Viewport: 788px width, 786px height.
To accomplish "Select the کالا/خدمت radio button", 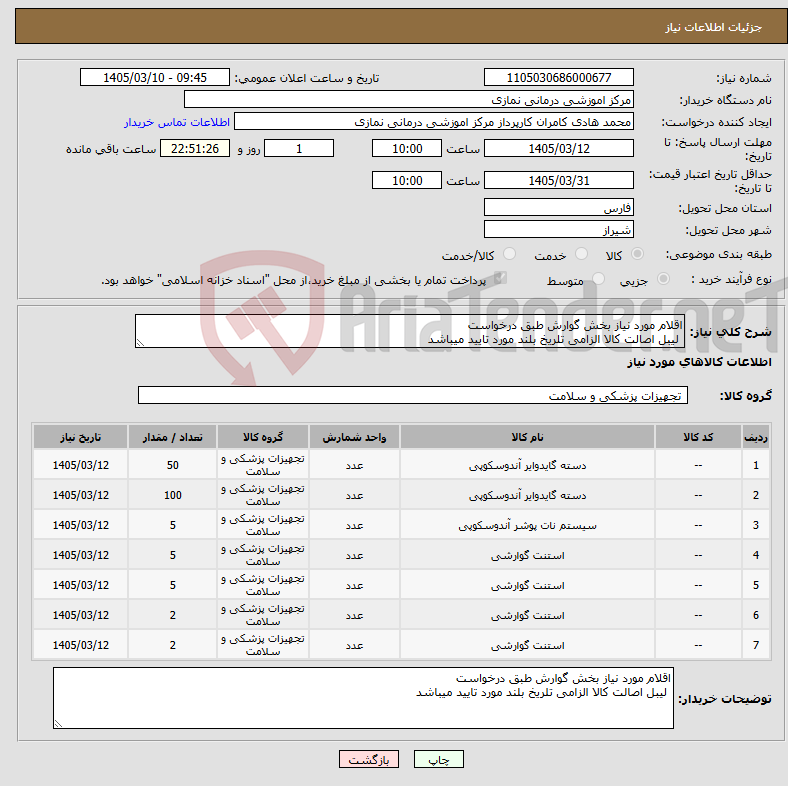I will pyautogui.click(x=510, y=254).
